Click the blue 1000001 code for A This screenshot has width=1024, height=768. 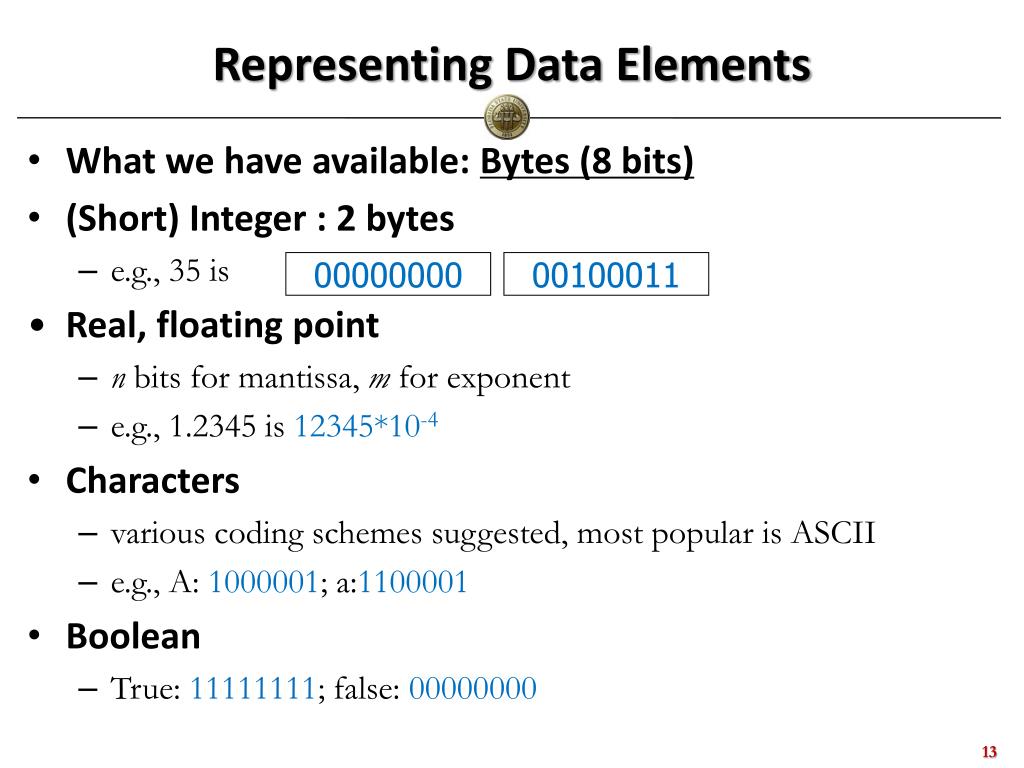[x=263, y=582]
